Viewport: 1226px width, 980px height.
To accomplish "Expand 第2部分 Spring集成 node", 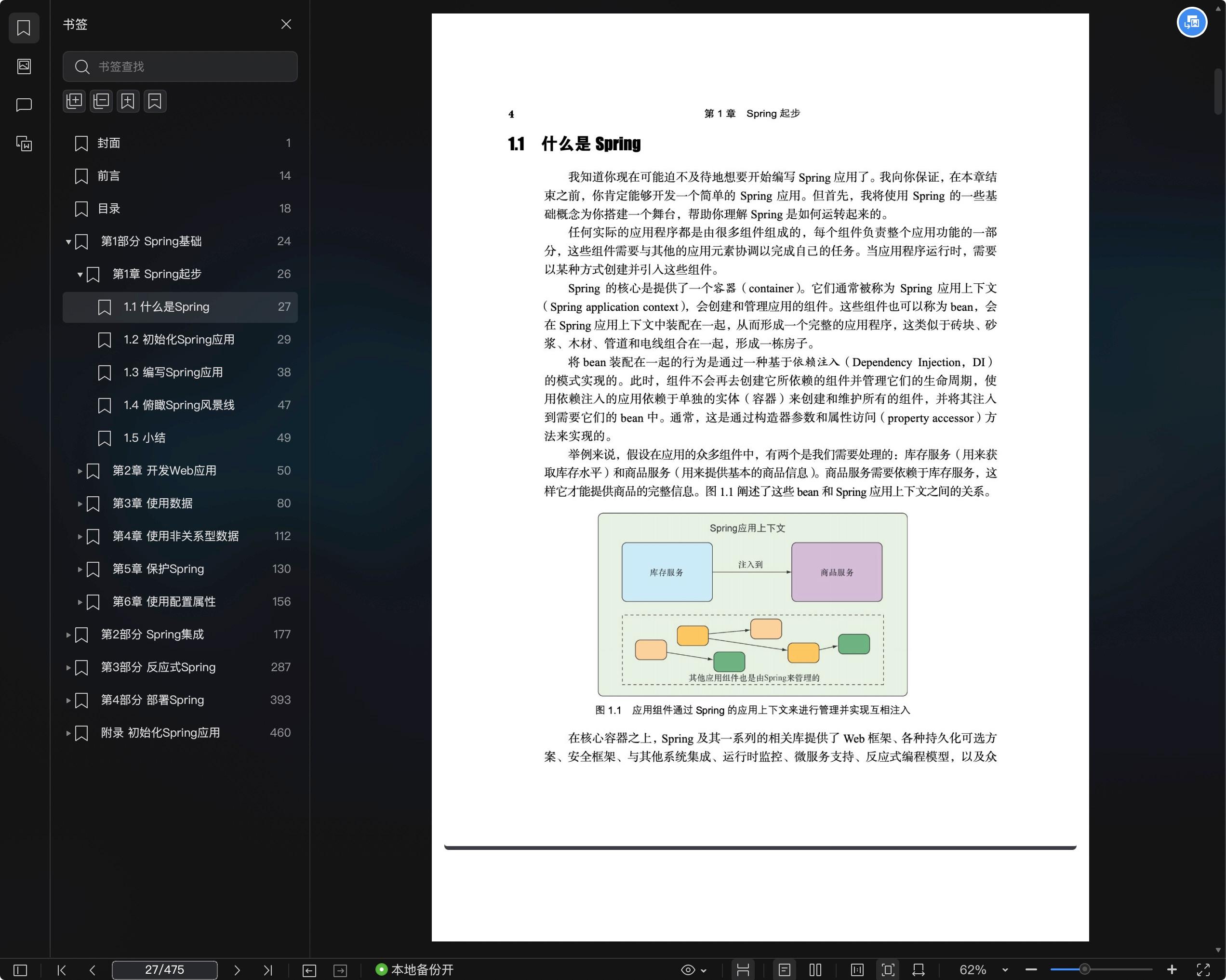I will 68,635.
